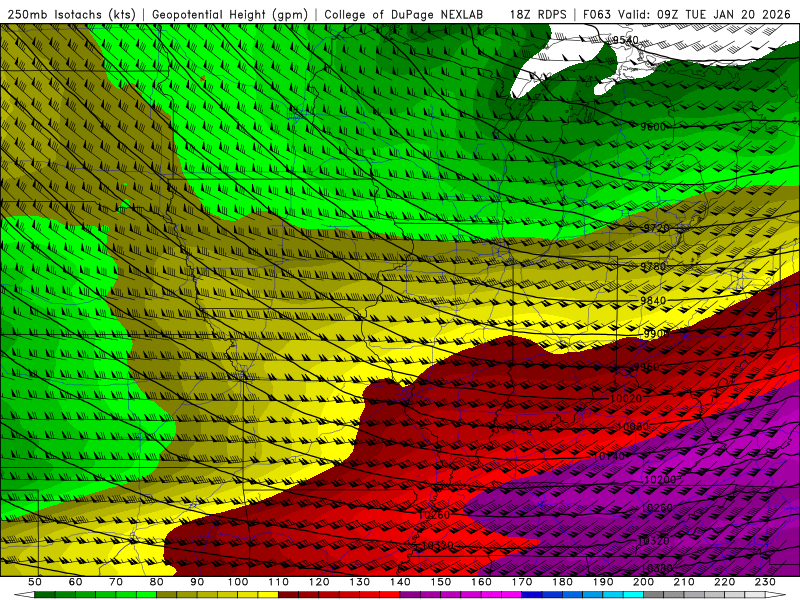Click the legend value 60
Image resolution: width=800 pixels, height=600 pixels.
coord(75,582)
